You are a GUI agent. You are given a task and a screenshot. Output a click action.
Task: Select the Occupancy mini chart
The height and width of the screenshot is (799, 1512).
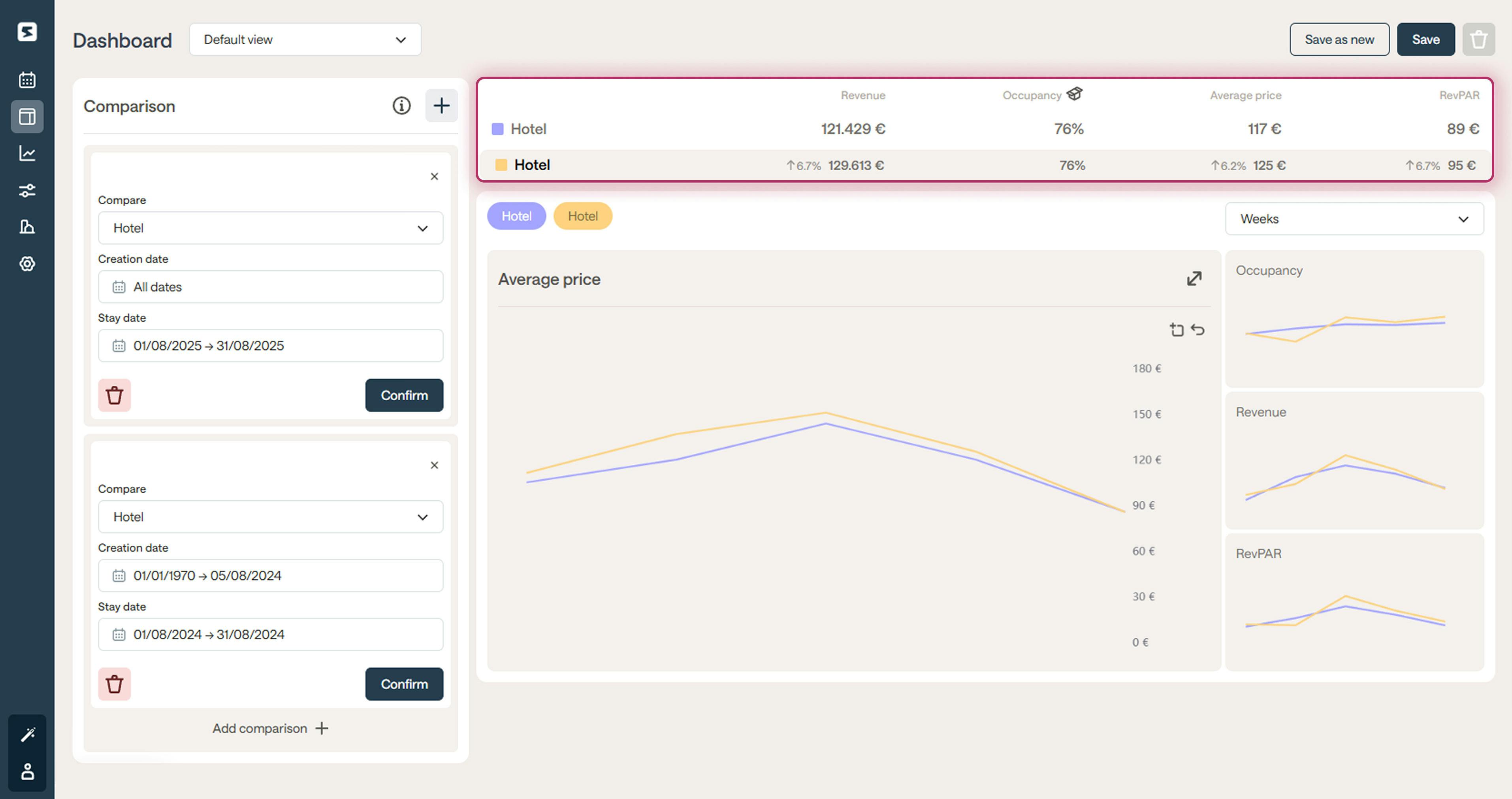(x=1355, y=319)
